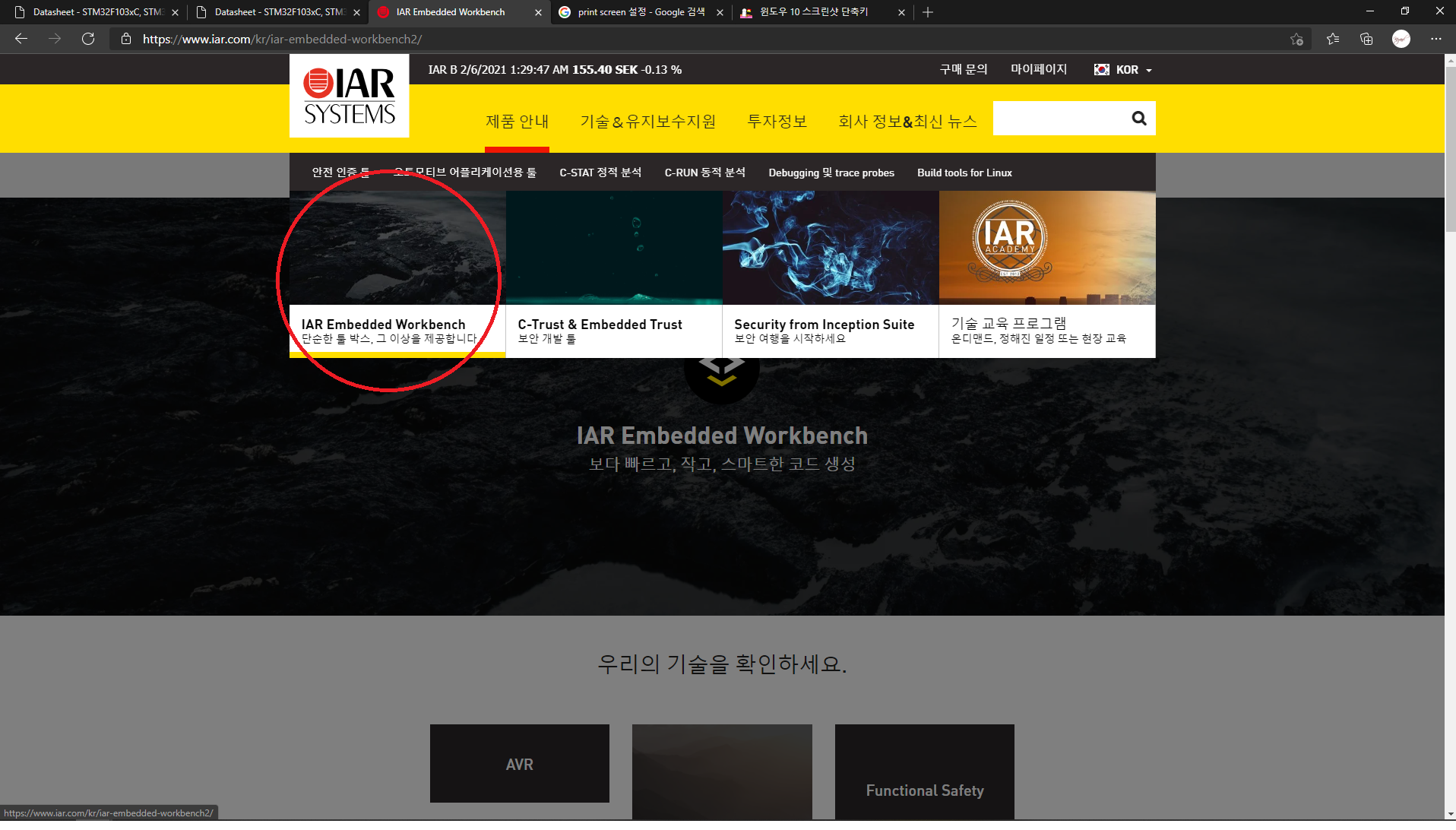Screen dimensions: 1456x830
Task: Open Debugging 및 trace probes item
Action: click(x=831, y=173)
